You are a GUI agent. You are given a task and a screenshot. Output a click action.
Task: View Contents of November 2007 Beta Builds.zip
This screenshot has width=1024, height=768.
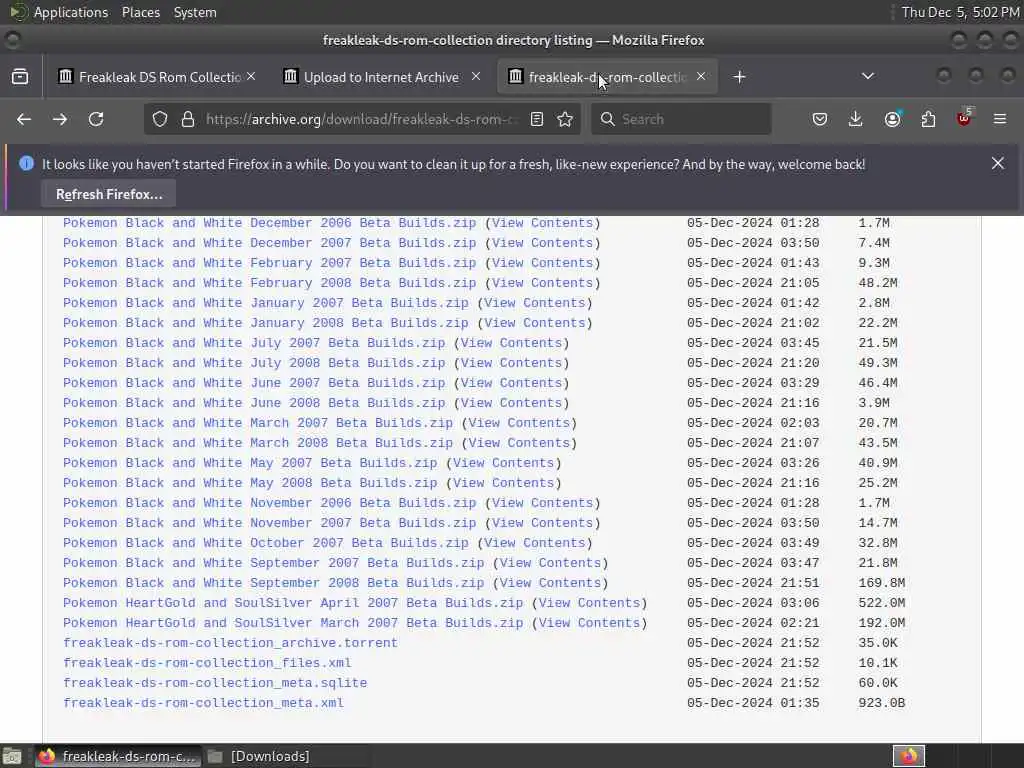pyautogui.click(x=542, y=523)
